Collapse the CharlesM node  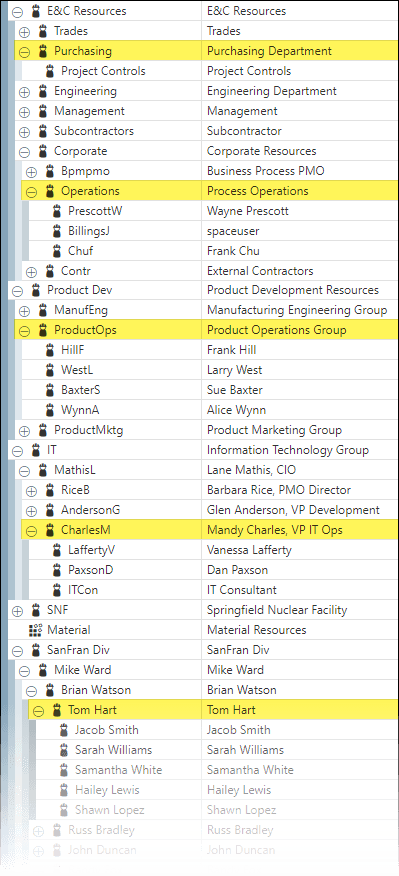(x=31, y=531)
